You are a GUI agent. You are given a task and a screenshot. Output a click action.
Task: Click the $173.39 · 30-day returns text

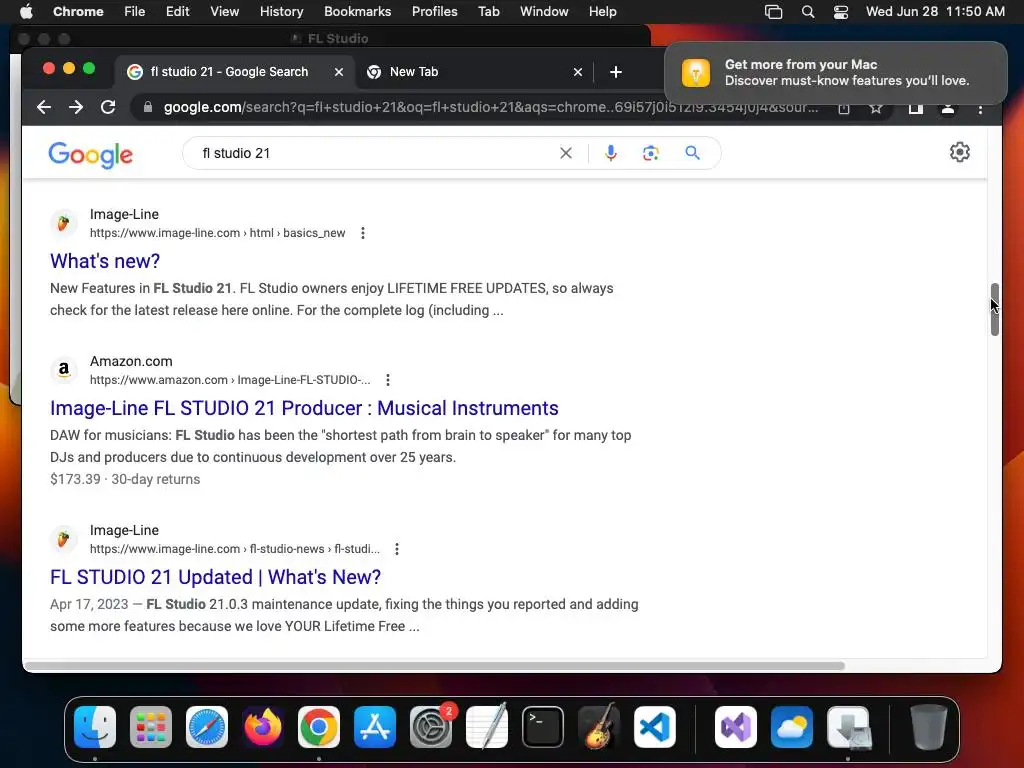point(125,479)
